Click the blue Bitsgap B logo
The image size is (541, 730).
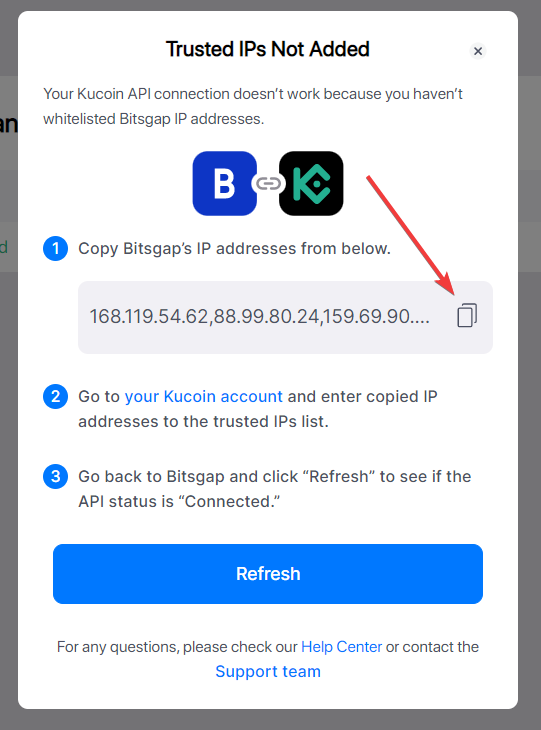(224, 183)
